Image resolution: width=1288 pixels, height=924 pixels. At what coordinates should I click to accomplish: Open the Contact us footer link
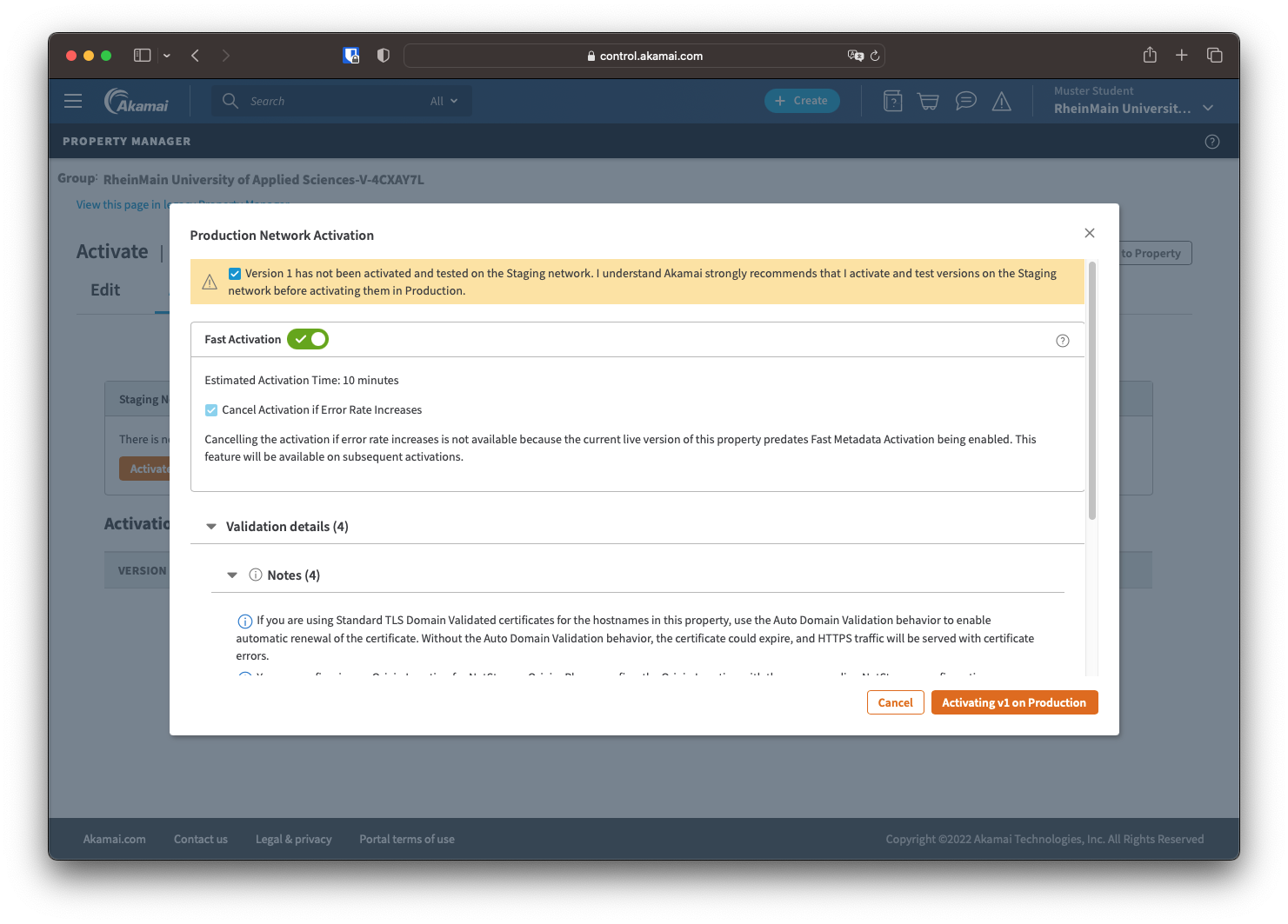[x=201, y=839]
